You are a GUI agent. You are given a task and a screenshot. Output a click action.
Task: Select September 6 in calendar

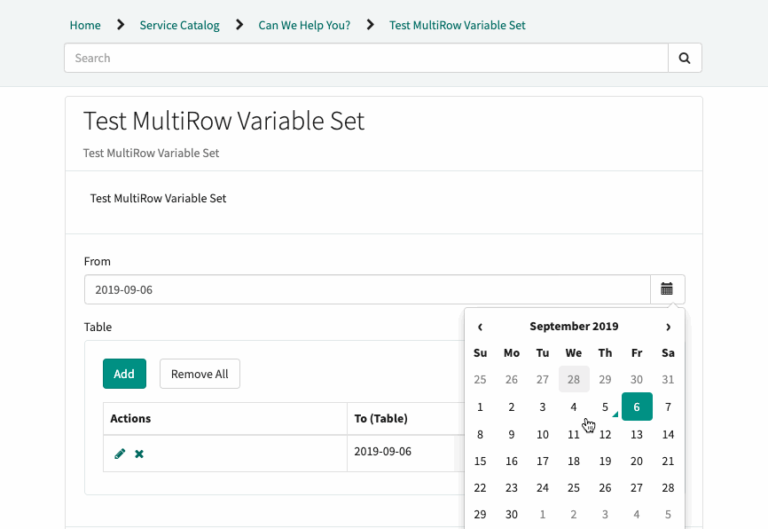click(x=637, y=407)
